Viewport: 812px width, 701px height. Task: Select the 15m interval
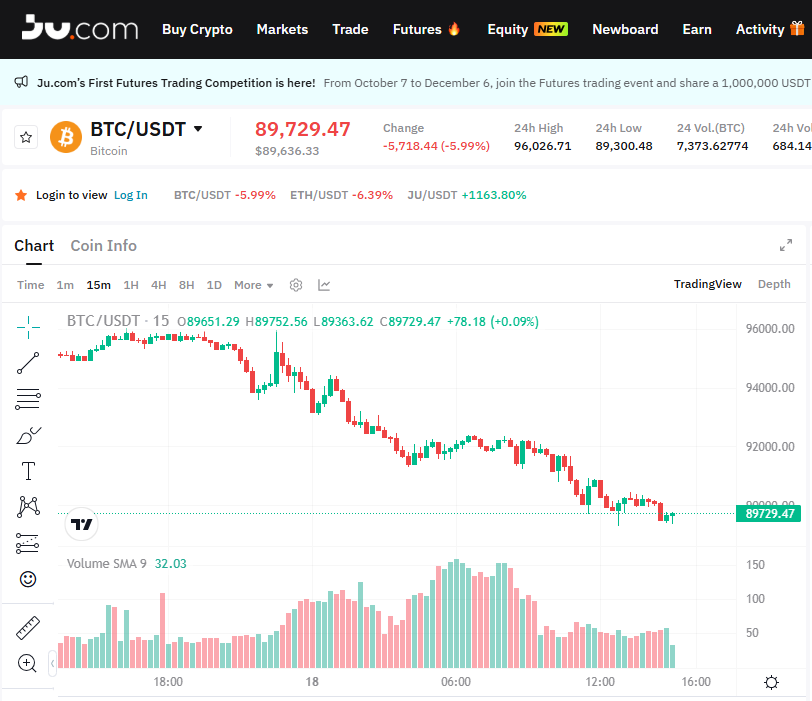pos(98,285)
